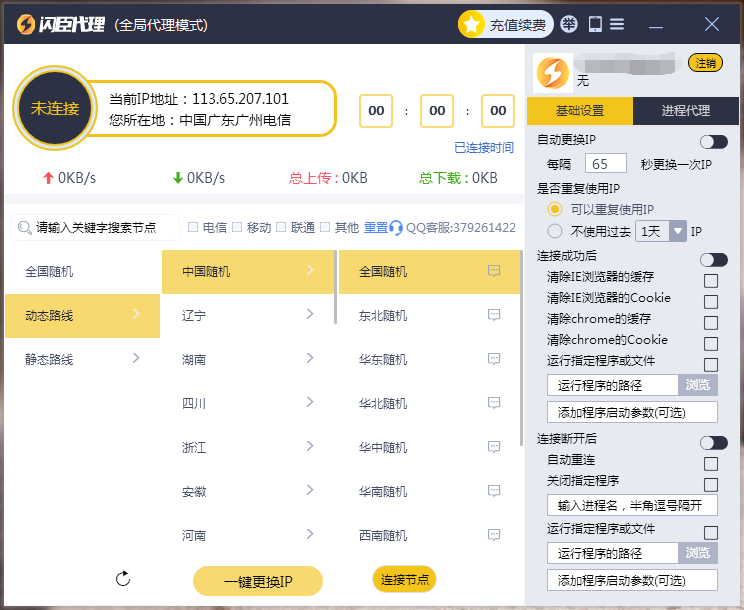This screenshot has width=744, height=610.
Task: Open the 1天 duration dropdown
Action: 660,231
